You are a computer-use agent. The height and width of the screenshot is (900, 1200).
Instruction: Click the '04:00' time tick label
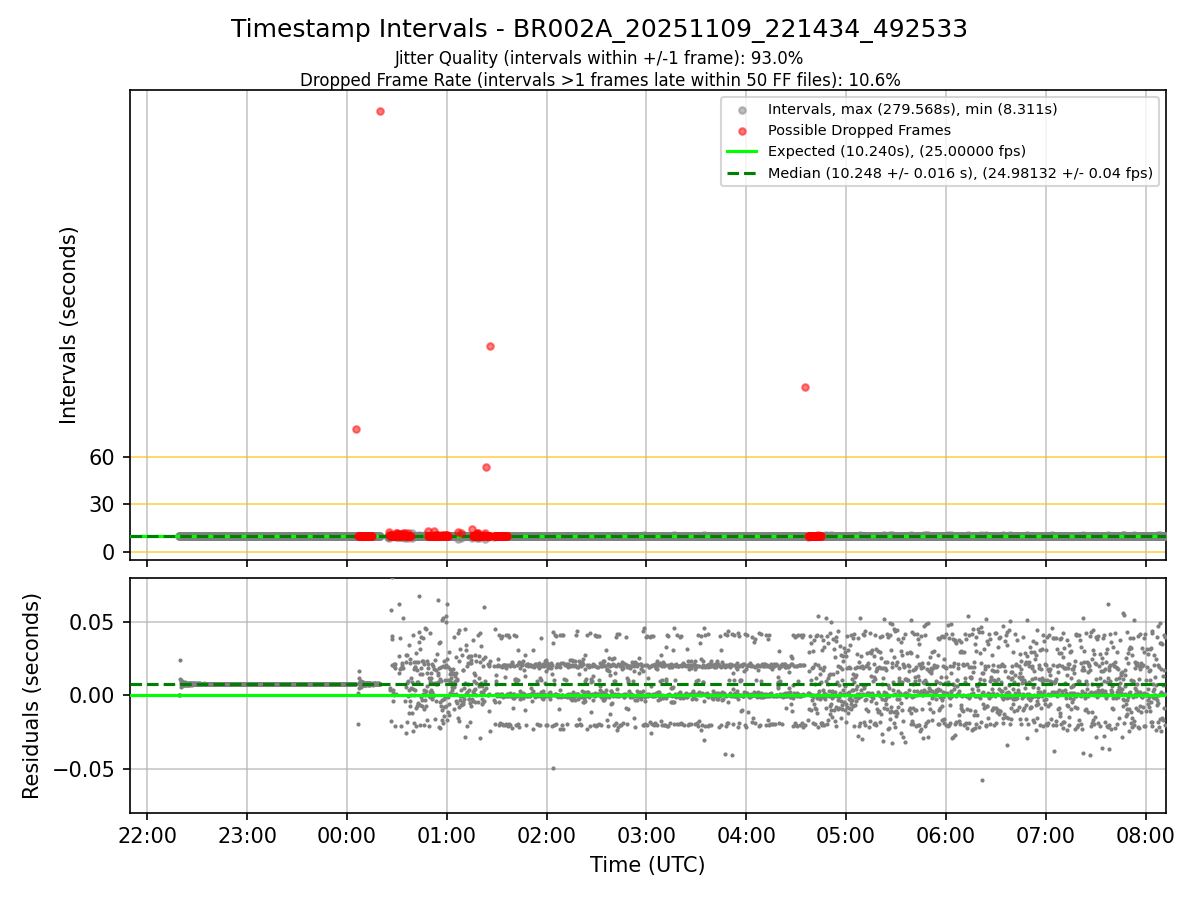[746, 834]
